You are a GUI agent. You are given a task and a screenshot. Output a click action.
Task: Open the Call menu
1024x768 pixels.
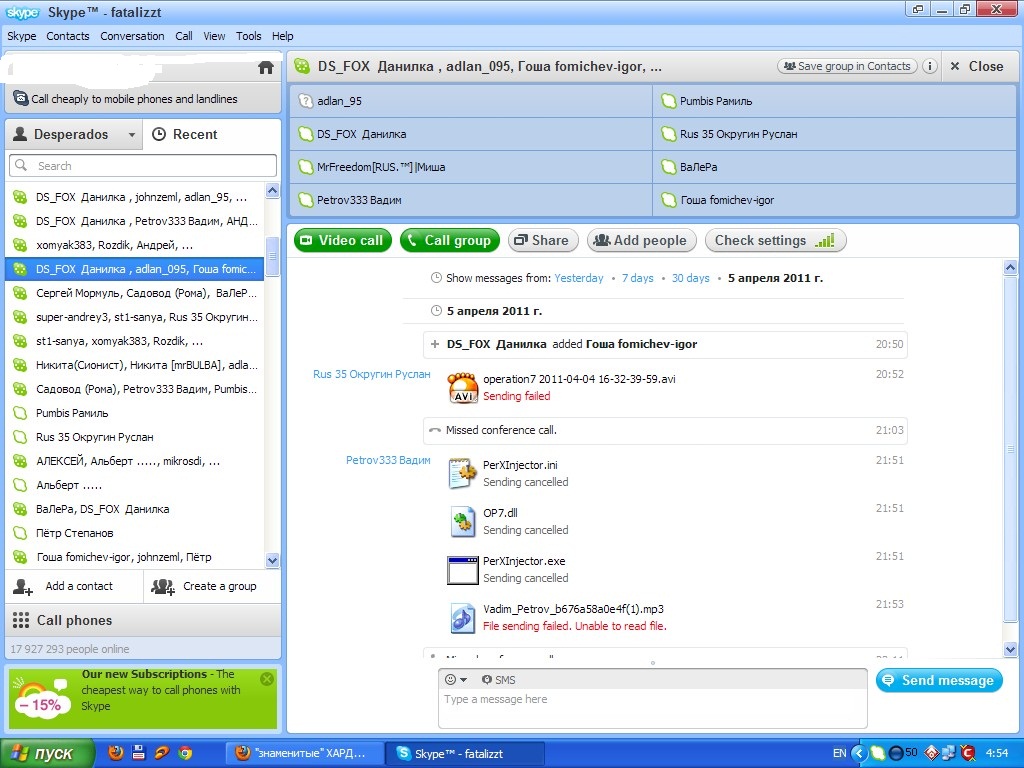tap(184, 36)
